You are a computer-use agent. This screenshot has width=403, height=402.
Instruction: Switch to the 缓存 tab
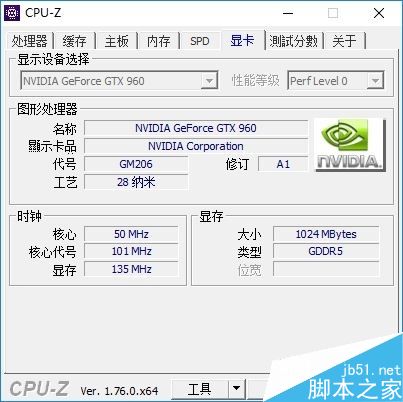tap(74, 41)
